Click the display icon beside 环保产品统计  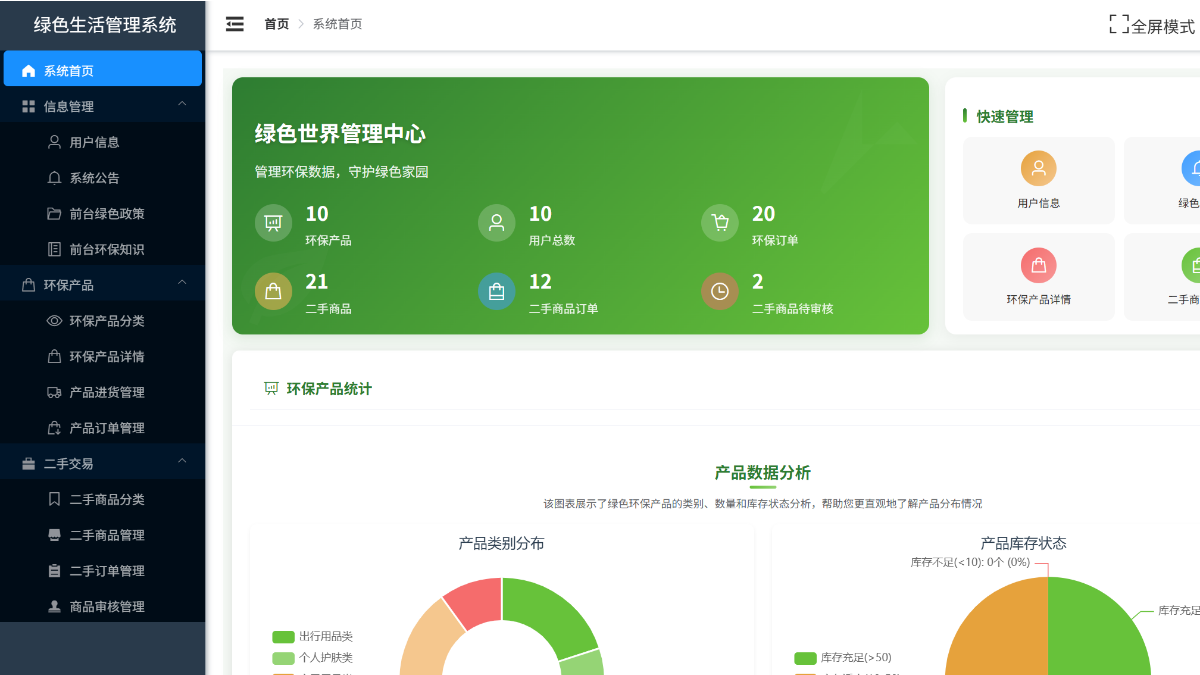coord(270,388)
